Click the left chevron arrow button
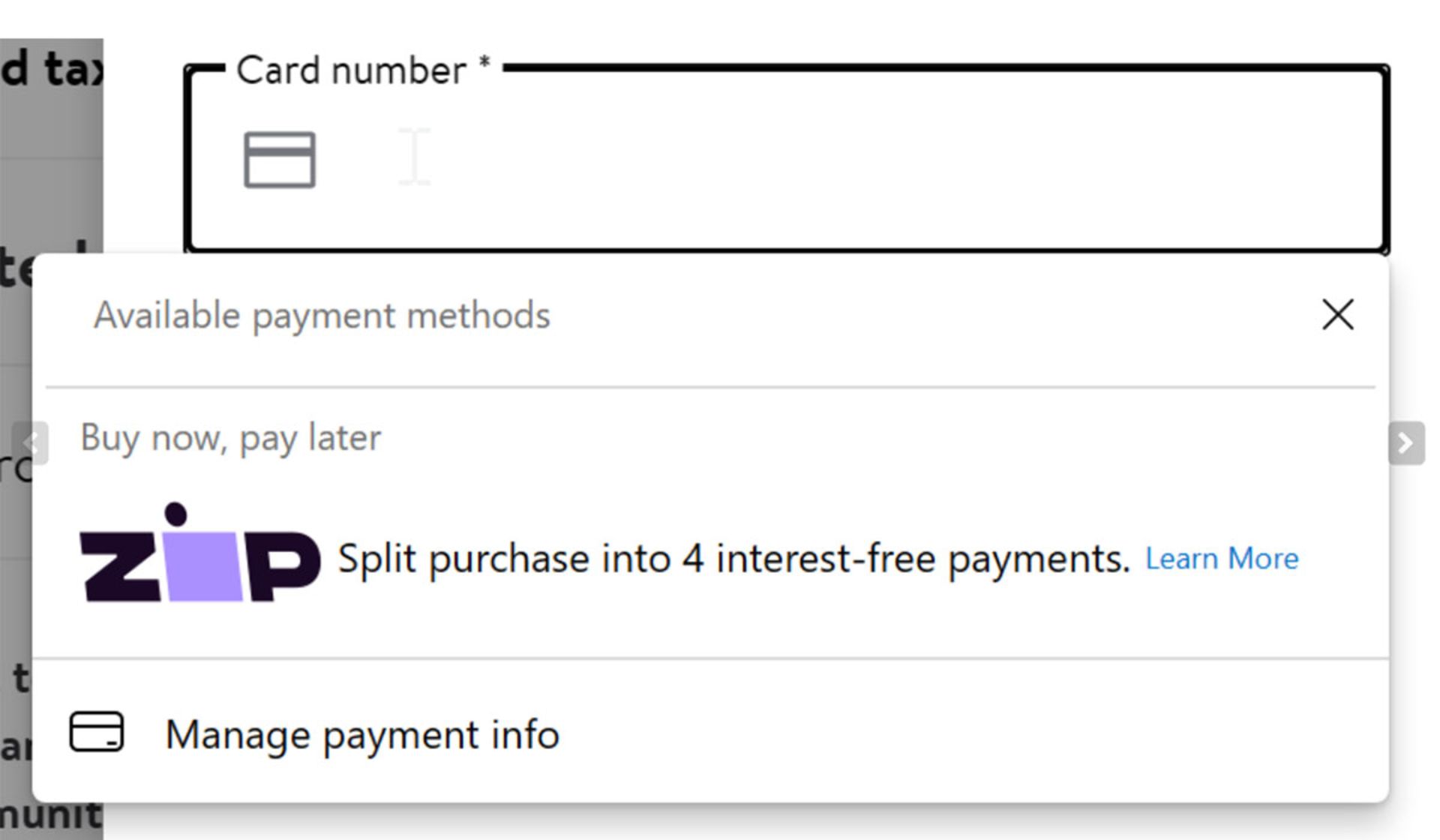Viewport: 1440px width, 840px height. pyautogui.click(x=31, y=443)
